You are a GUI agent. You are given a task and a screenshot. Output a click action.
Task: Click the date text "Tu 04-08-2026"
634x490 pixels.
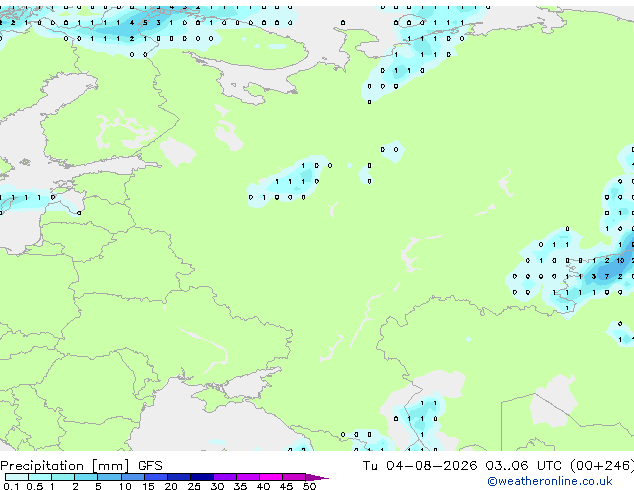pos(420,466)
